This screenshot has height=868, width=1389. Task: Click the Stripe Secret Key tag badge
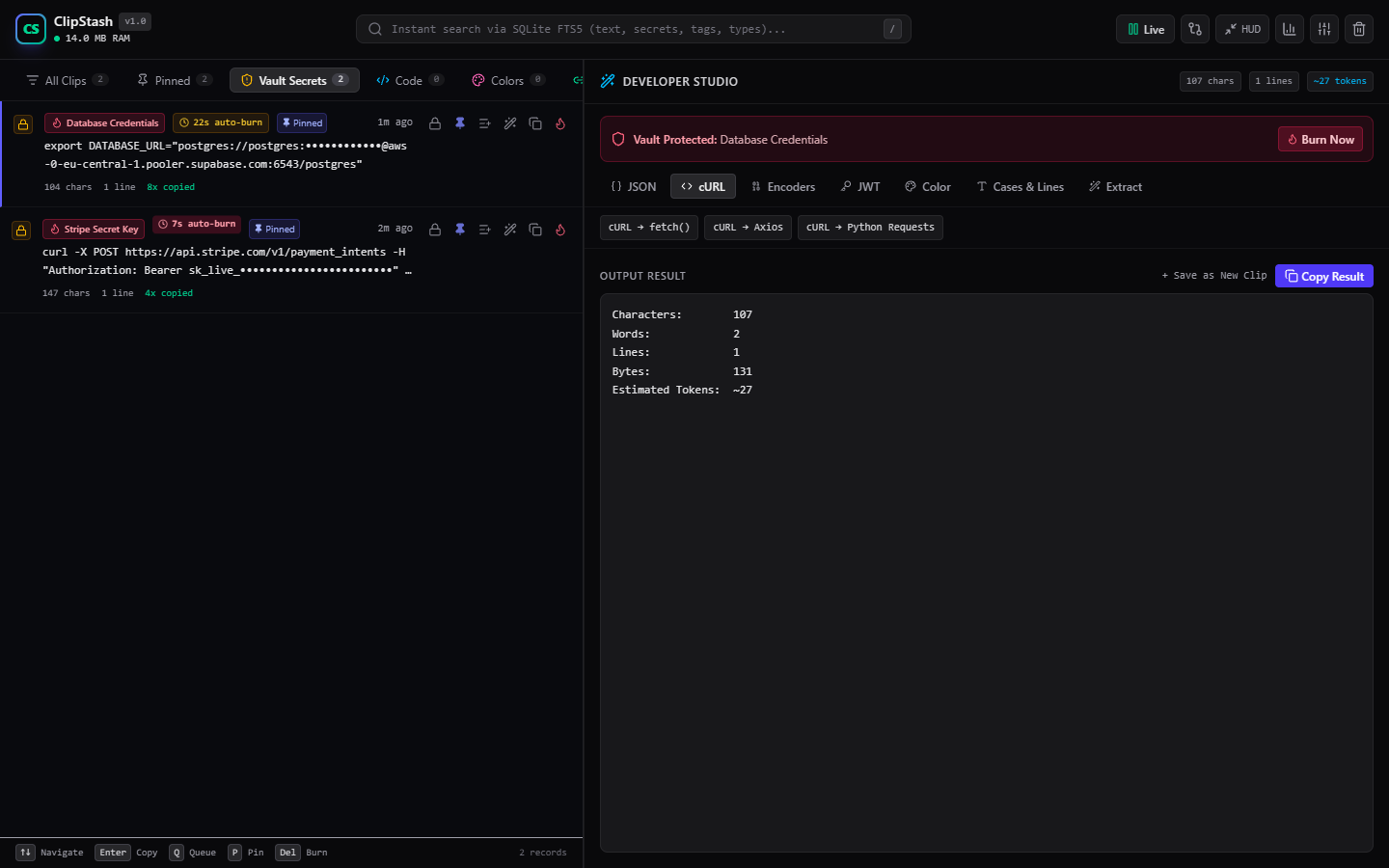(x=94, y=229)
